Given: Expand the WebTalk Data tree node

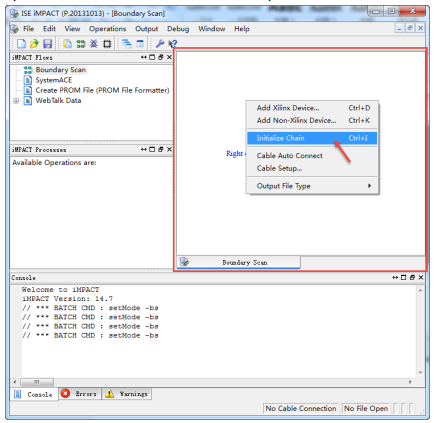Looking at the screenshot, I should pos(16,101).
